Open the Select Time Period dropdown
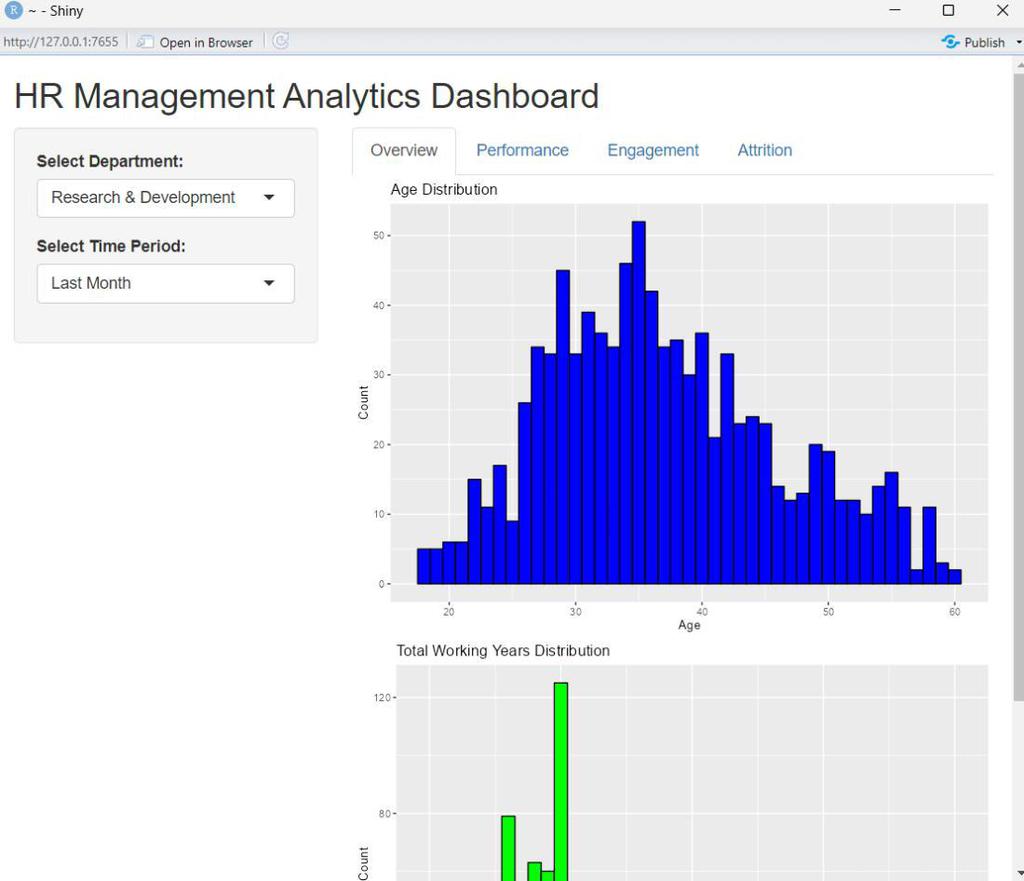 (165, 283)
